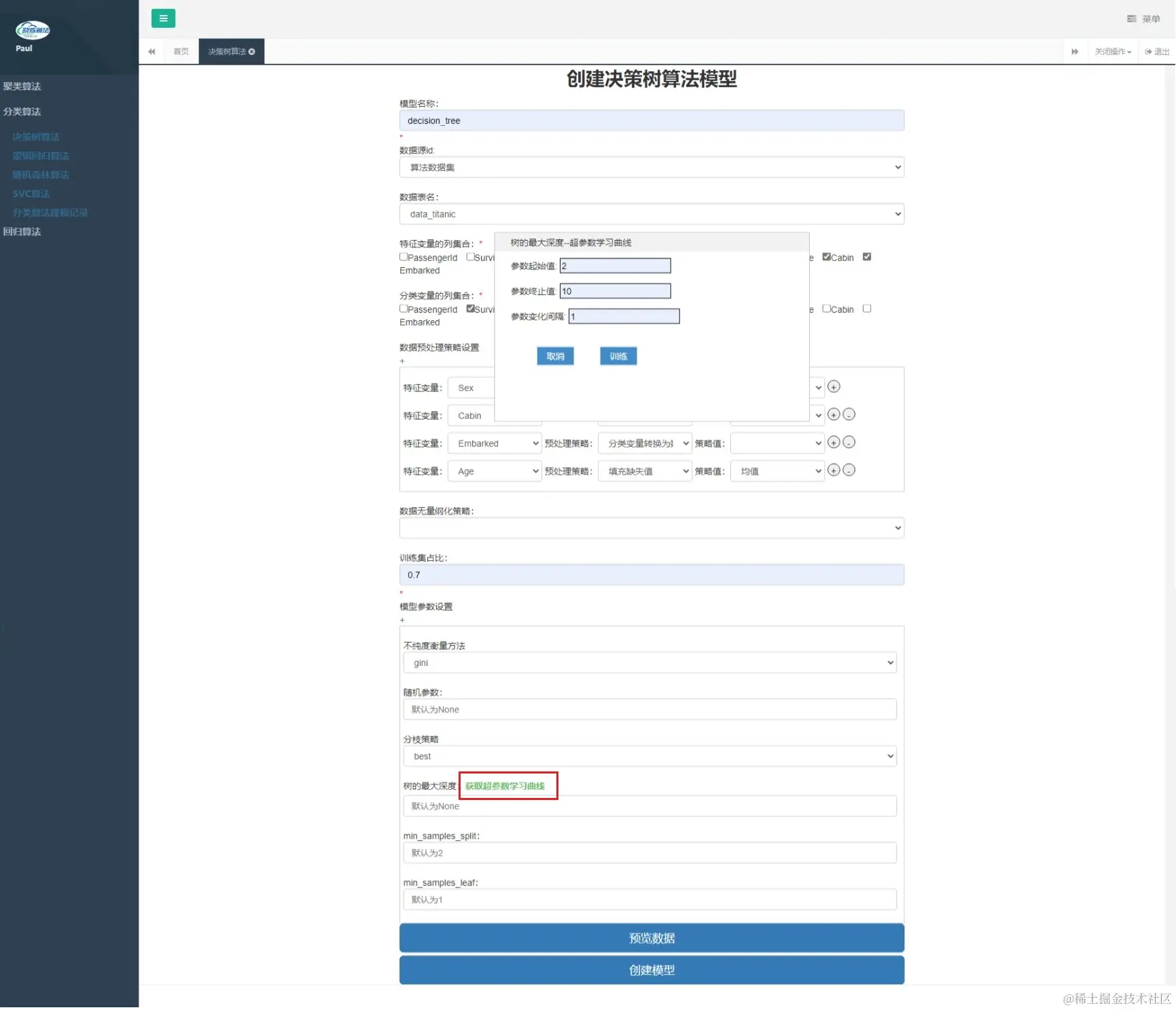1176x1010 pixels.
Task: Focus the 随机参数 input field
Action: 649,710
